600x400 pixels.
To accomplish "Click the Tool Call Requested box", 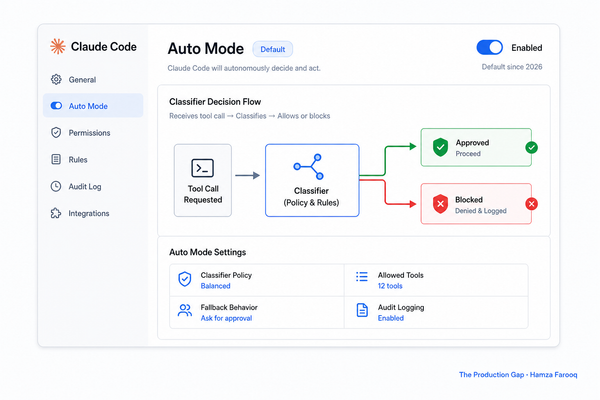I will click(x=203, y=180).
